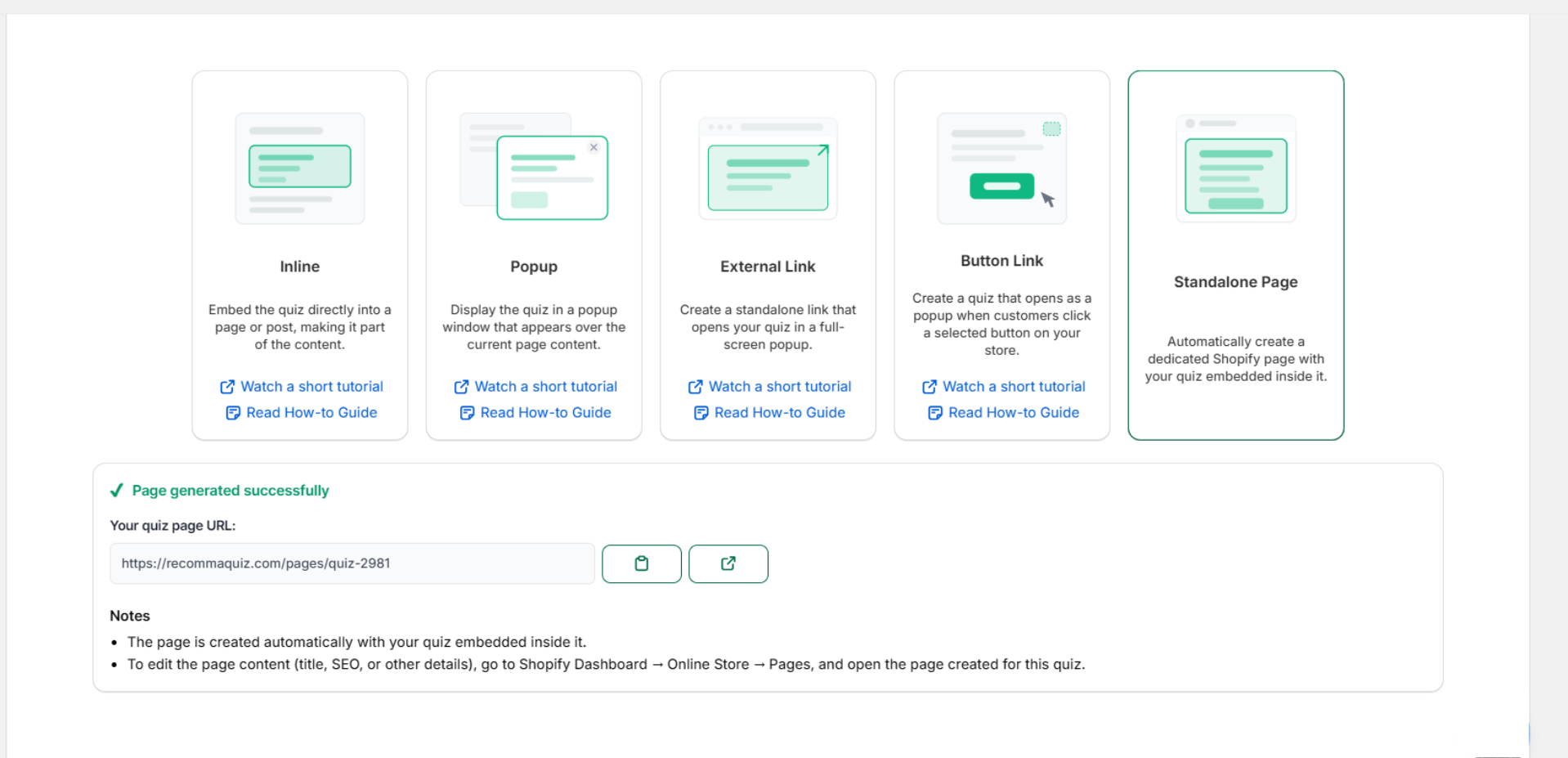This screenshot has width=1568, height=758.
Task: Pick the External Link option title
Action: click(768, 267)
